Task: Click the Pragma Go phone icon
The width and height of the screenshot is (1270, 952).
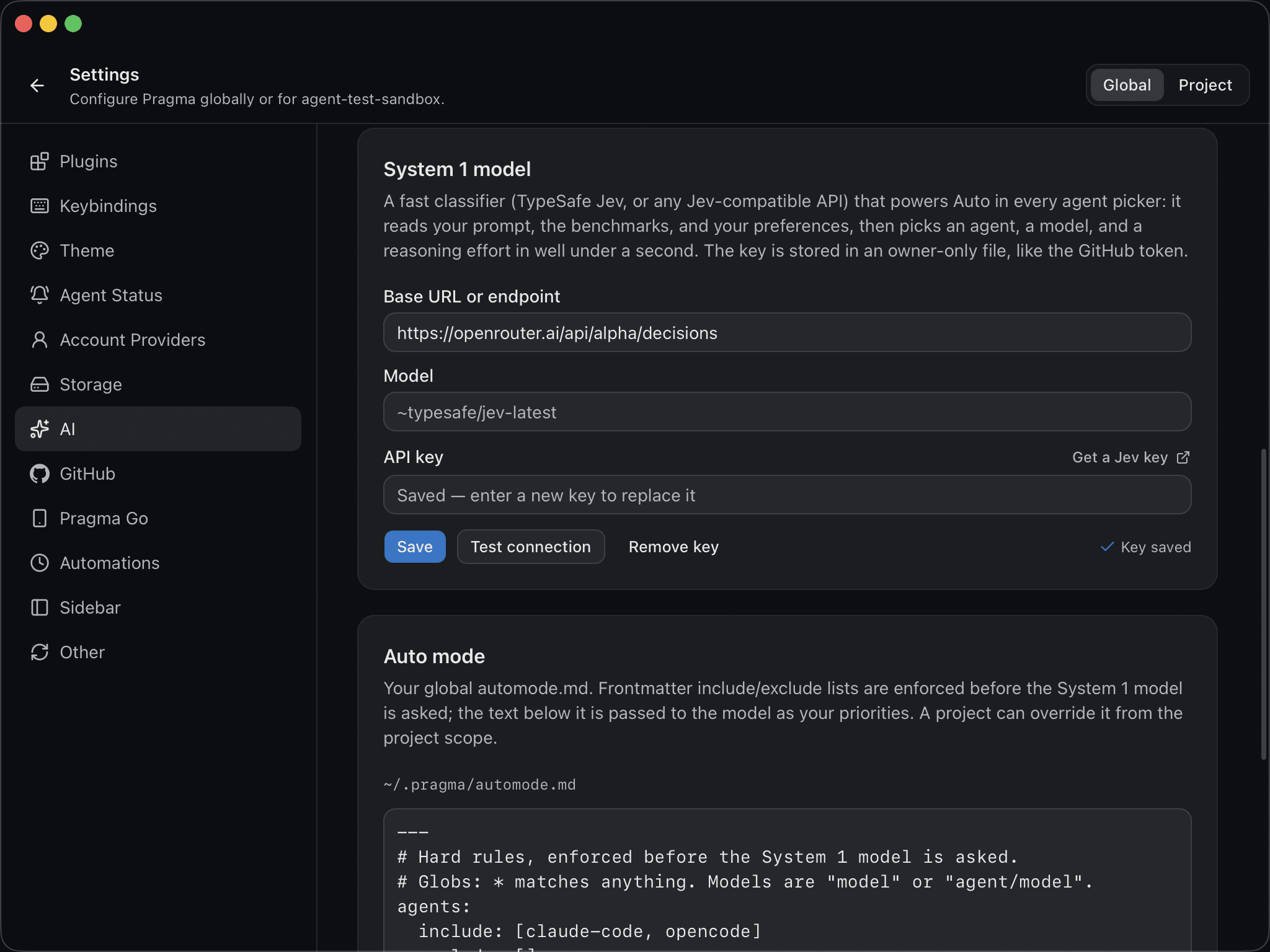Action: [40, 518]
